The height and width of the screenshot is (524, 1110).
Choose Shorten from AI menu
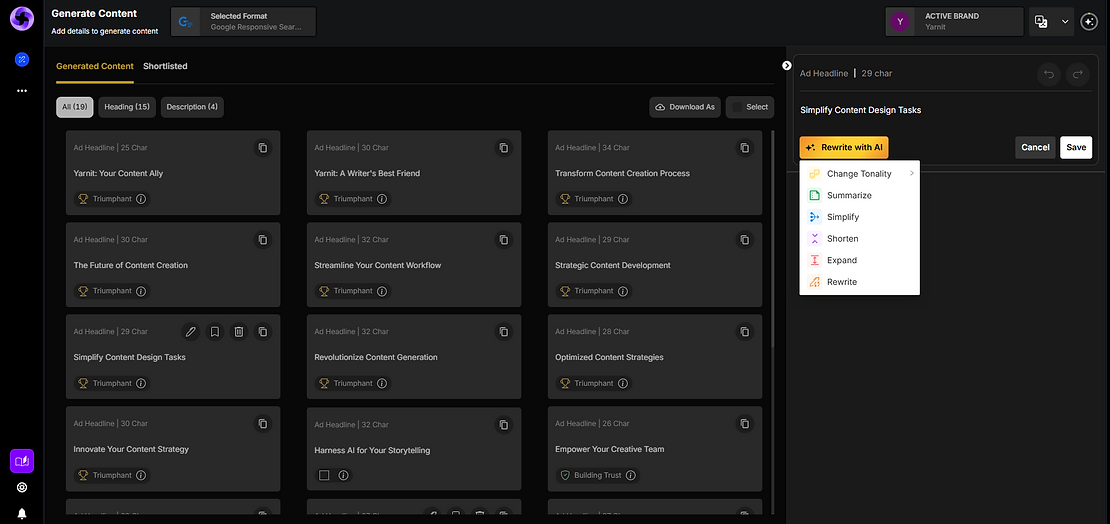[x=859, y=239]
